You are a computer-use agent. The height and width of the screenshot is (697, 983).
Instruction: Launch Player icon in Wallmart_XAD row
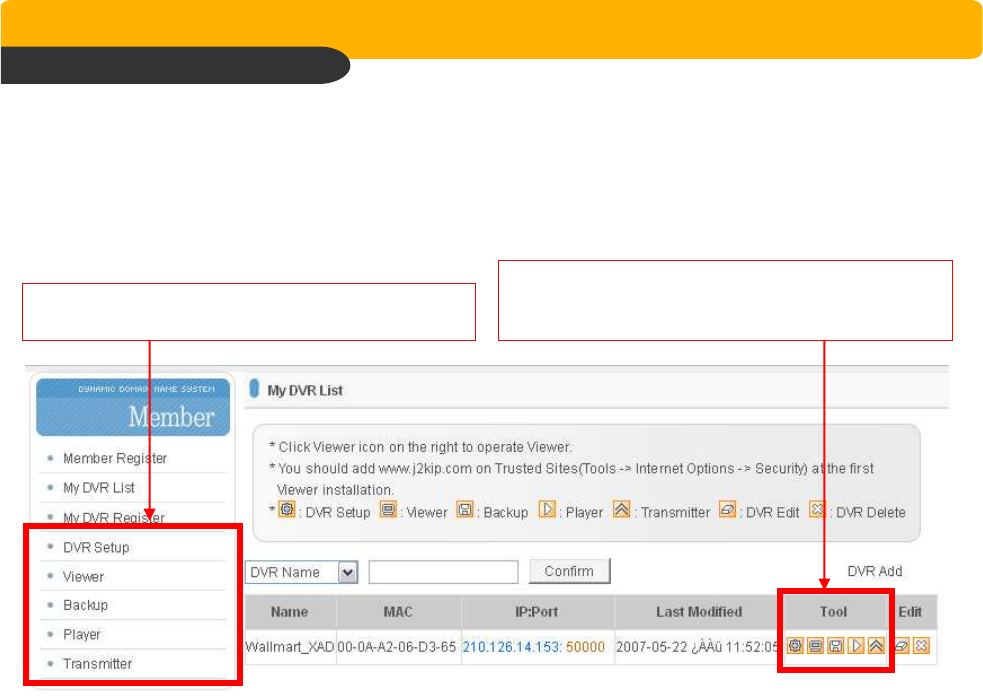coord(856,645)
